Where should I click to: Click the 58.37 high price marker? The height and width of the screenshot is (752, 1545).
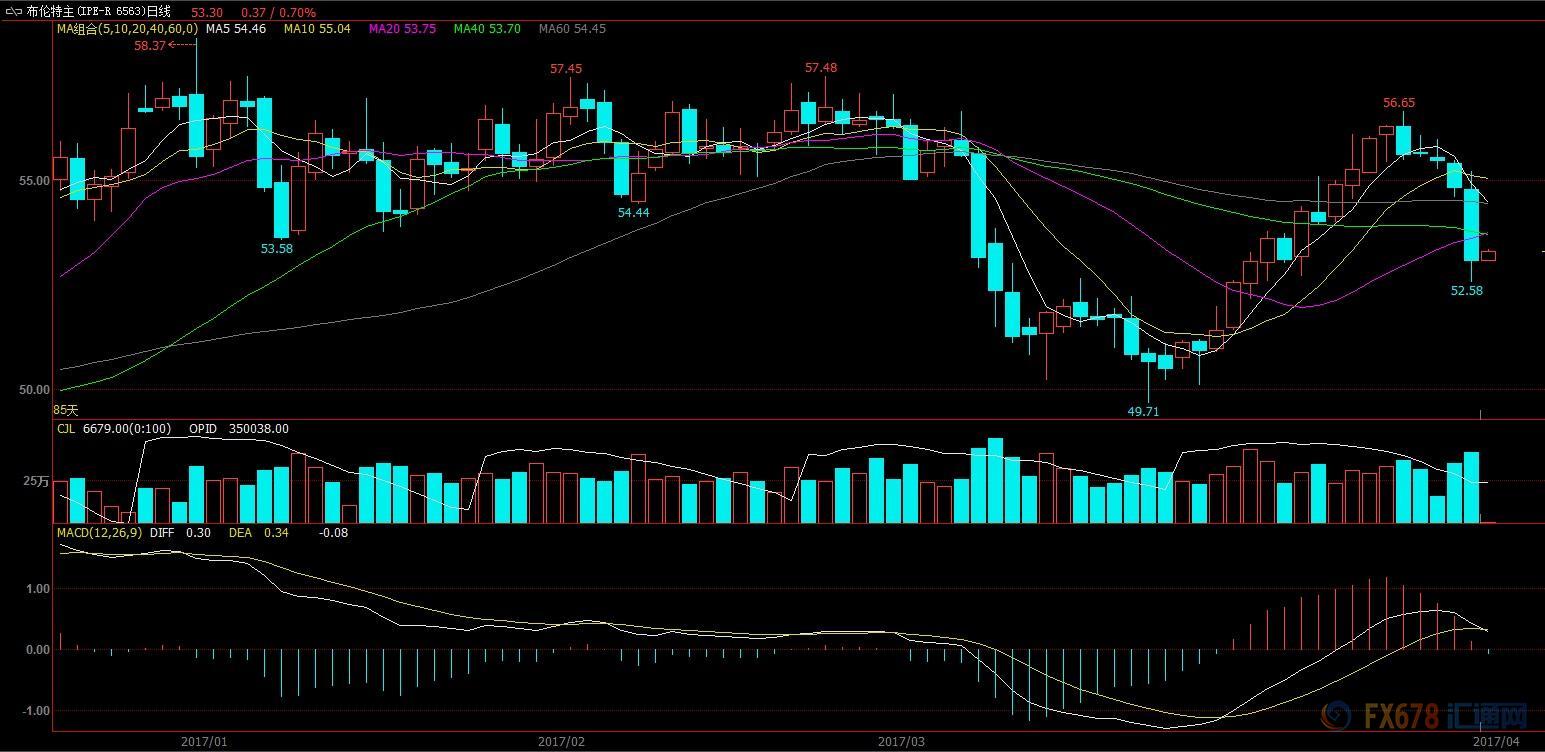150,45
